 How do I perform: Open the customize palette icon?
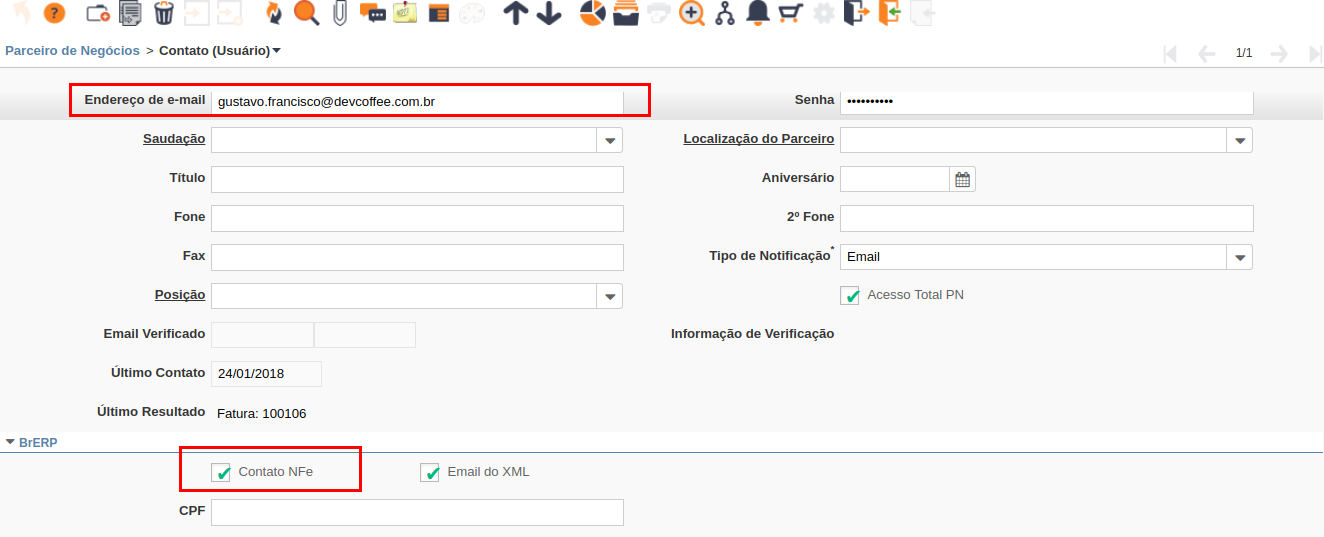[x=471, y=13]
